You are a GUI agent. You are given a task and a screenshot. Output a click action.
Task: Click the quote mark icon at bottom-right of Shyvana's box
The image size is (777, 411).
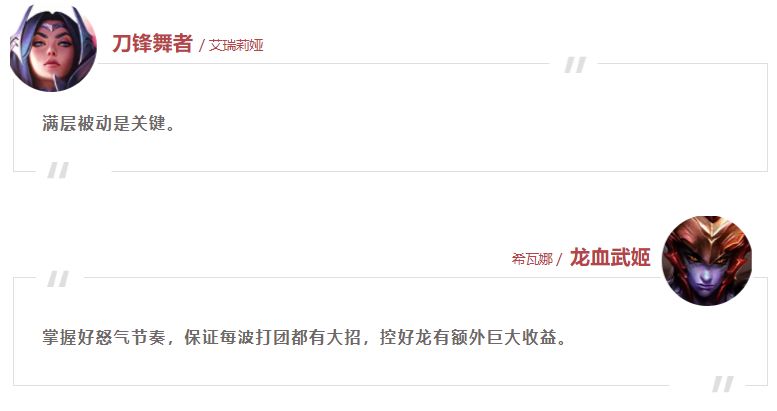point(723,384)
